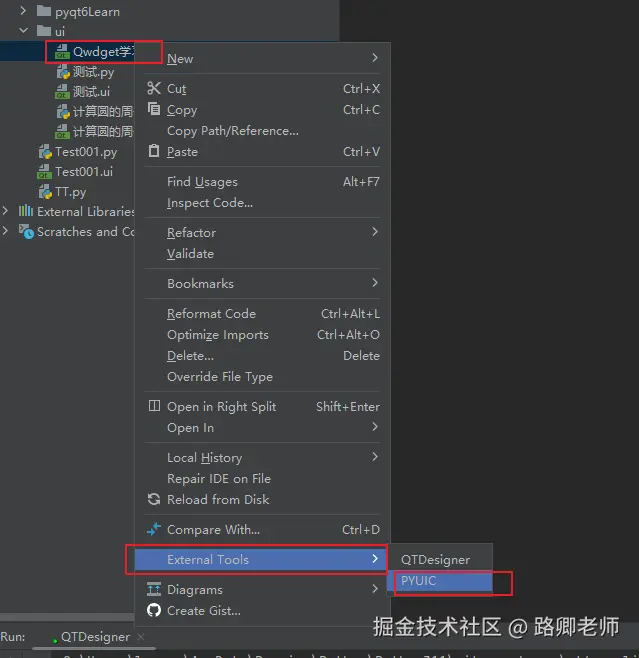Click the External Libraries bars icon
This screenshot has width=639, height=658.
click(x=26, y=211)
